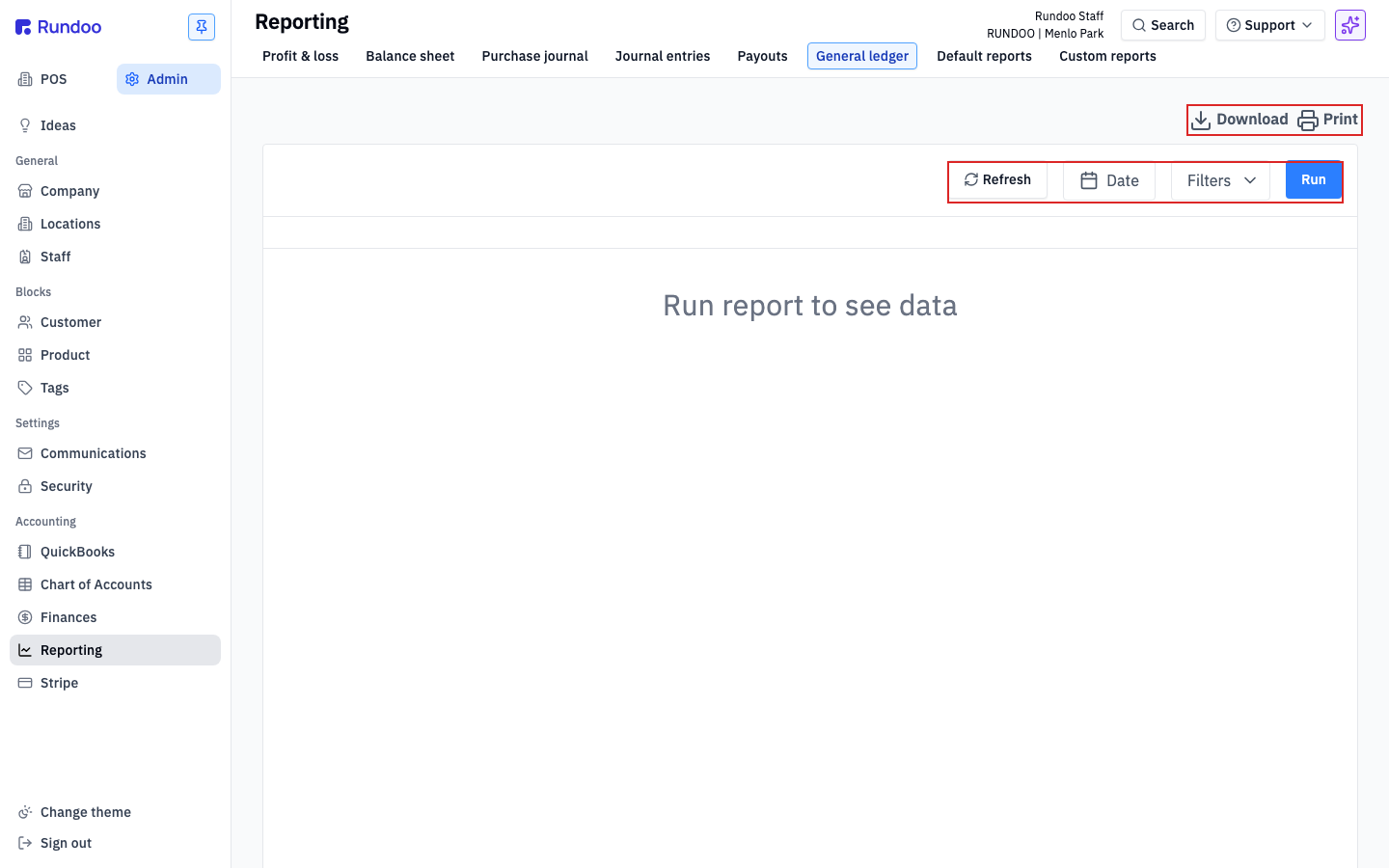Select Reporting in sidebar
The height and width of the screenshot is (868, 1389).
pos(115,650)
